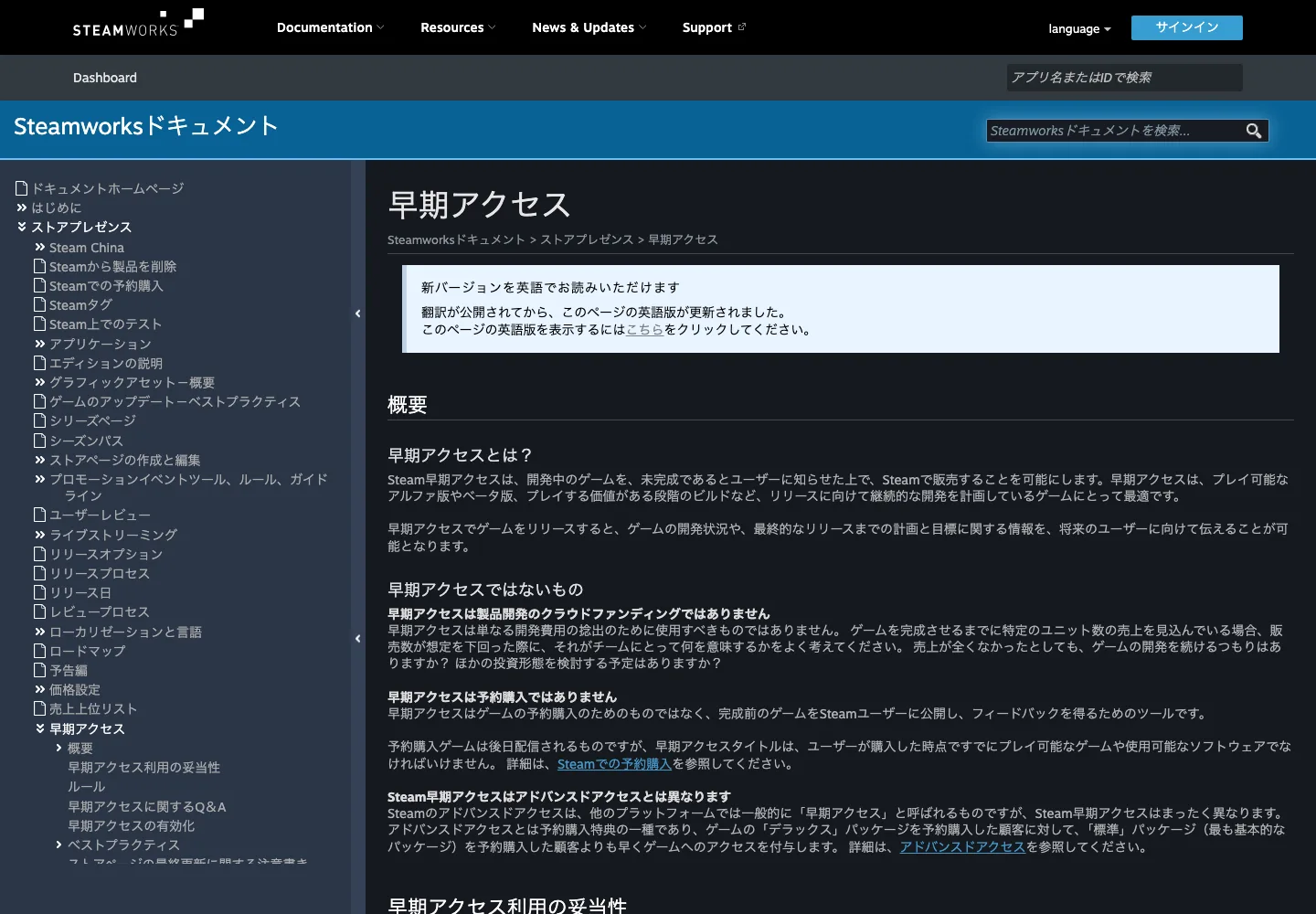Click page icon next to ロードマップ
The width and height of the screenshot is (1316, 914).
[x=39, y=651]
